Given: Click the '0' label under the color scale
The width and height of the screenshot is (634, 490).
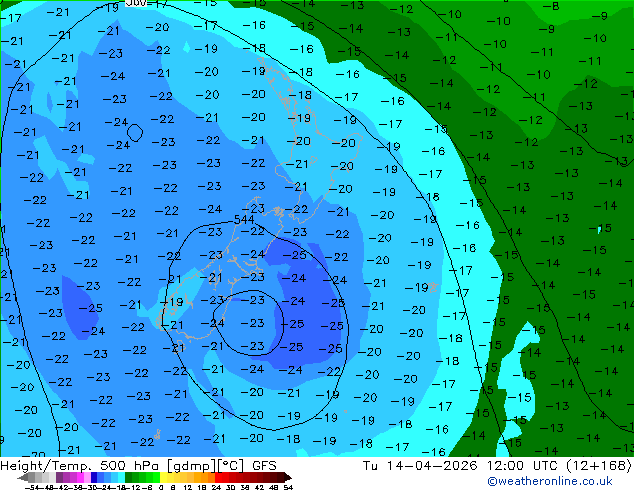Looking at the screenshot, I should pos(161,487).
